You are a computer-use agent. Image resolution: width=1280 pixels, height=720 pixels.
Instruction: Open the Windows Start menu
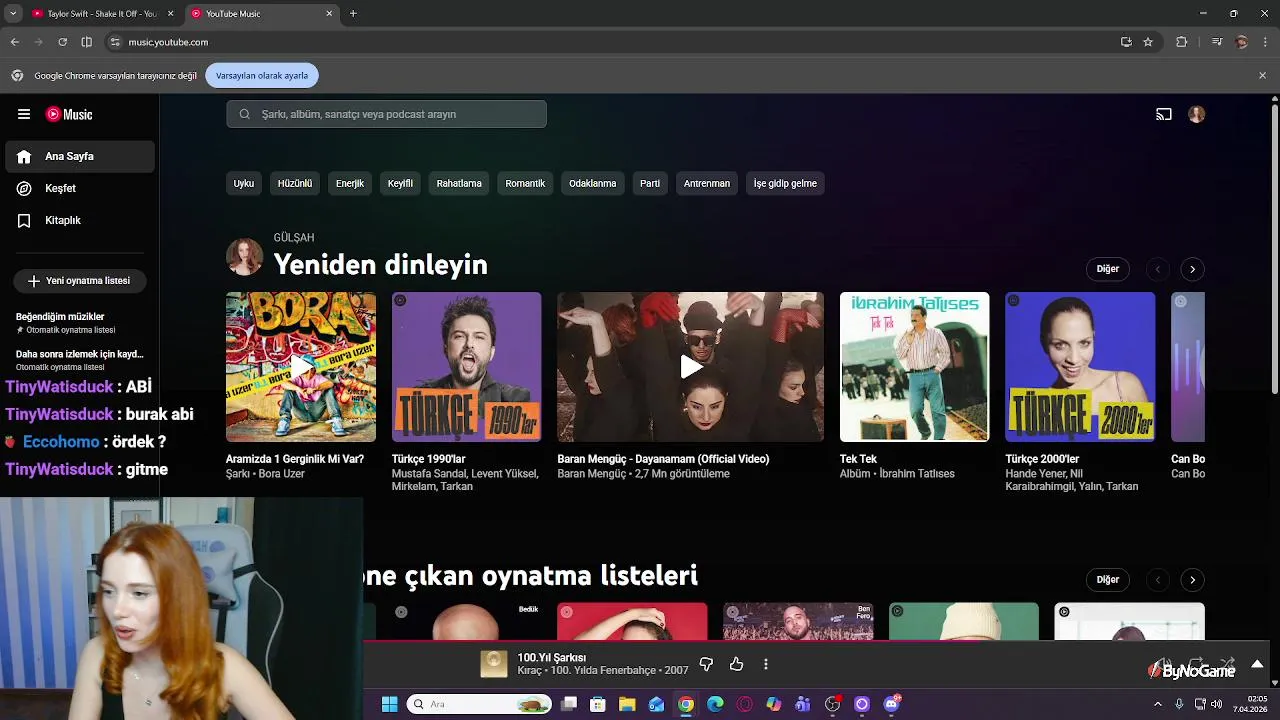tap(390, 704)
